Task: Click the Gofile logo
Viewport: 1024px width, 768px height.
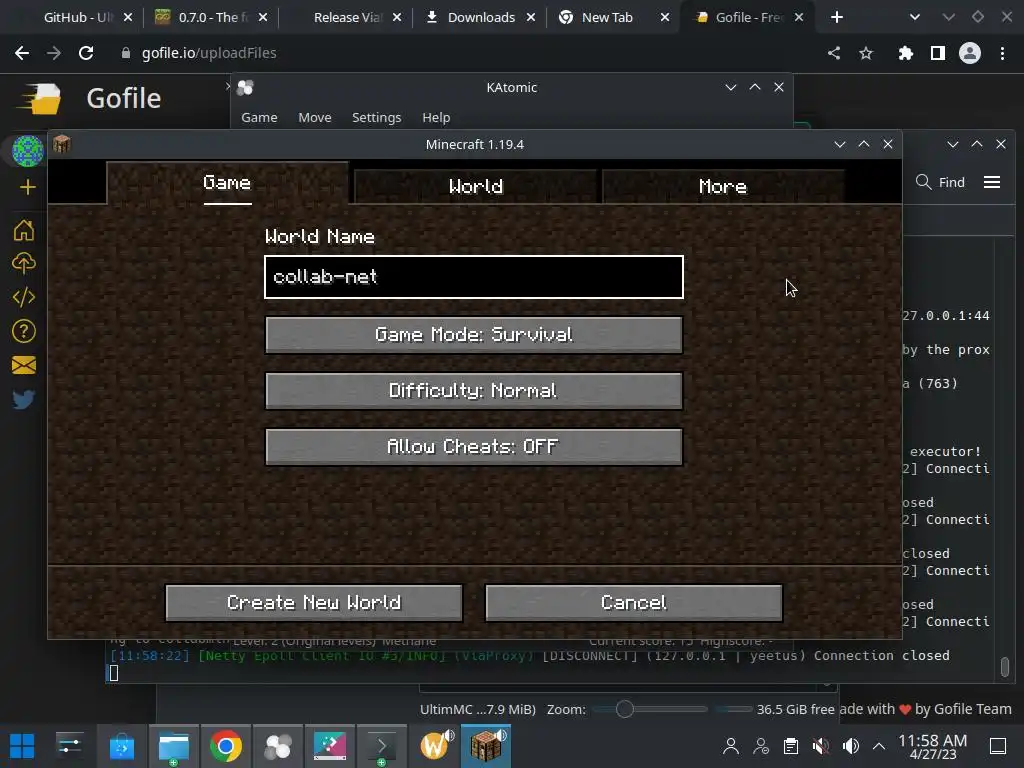Action: (x=40, y=99)
